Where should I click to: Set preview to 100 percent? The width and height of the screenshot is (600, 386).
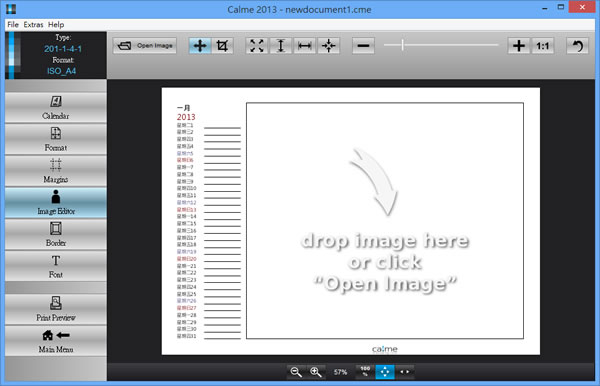coord(365,372)
